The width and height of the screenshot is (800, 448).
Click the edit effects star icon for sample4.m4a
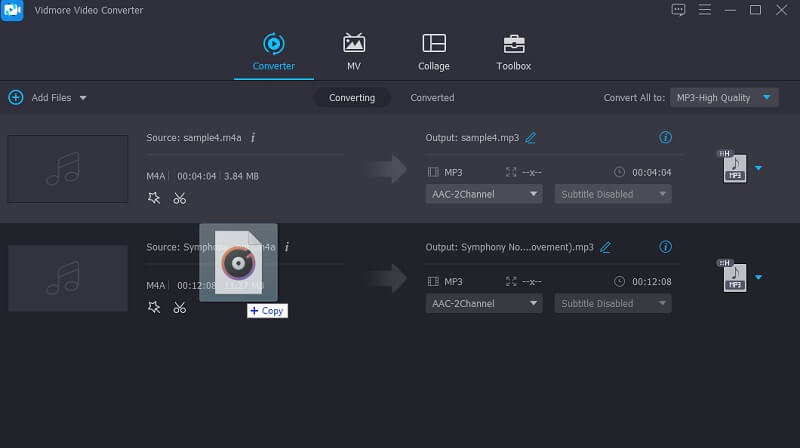[153, 198]
